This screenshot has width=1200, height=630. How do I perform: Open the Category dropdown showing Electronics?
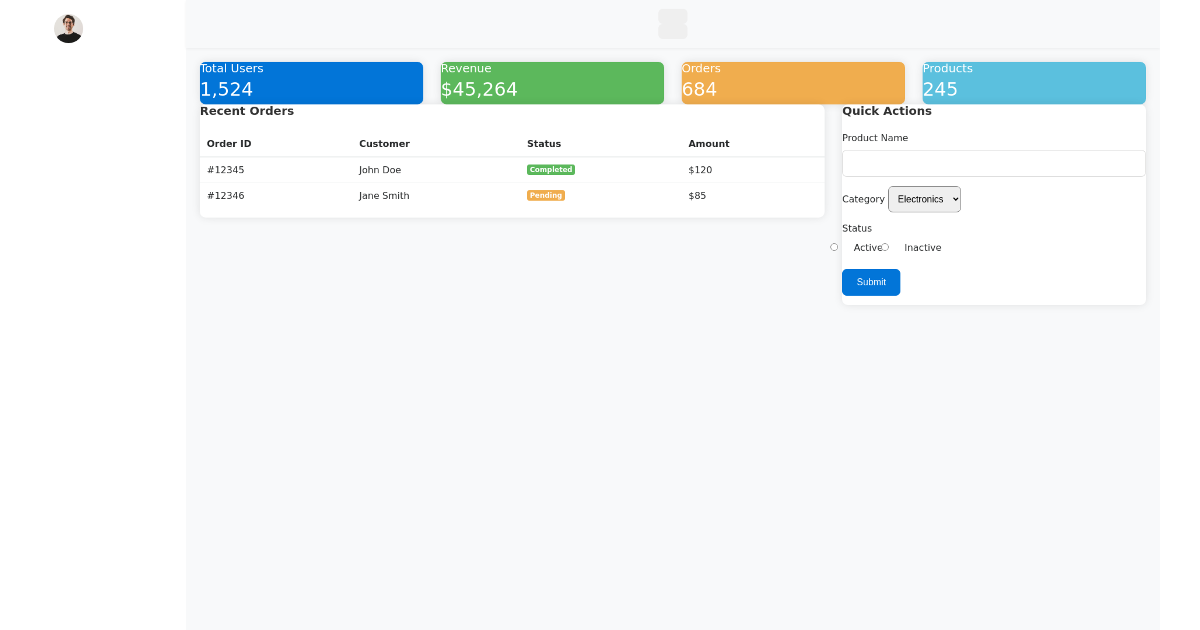tap(923, 199)
